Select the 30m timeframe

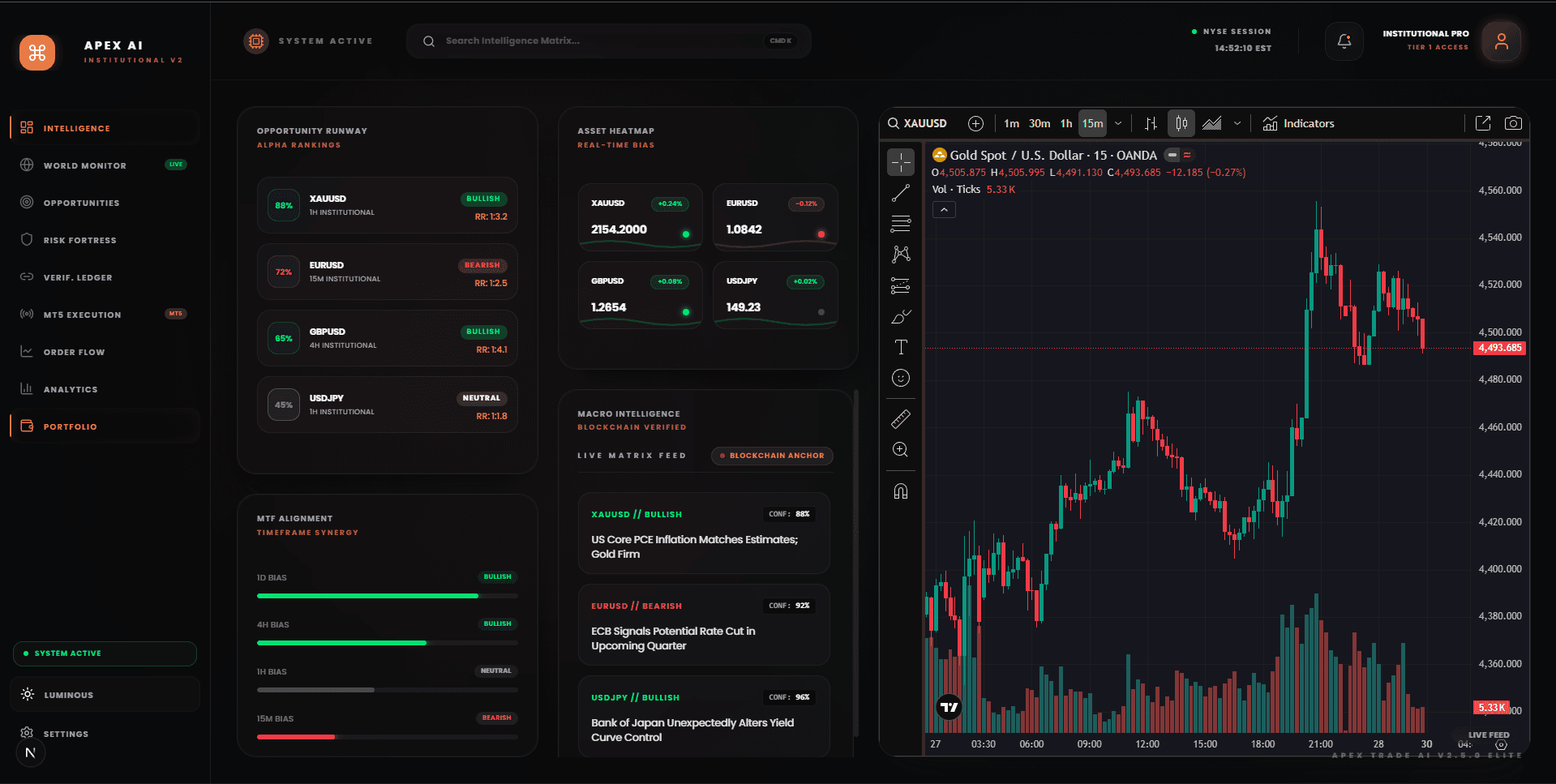(1039, 123)
